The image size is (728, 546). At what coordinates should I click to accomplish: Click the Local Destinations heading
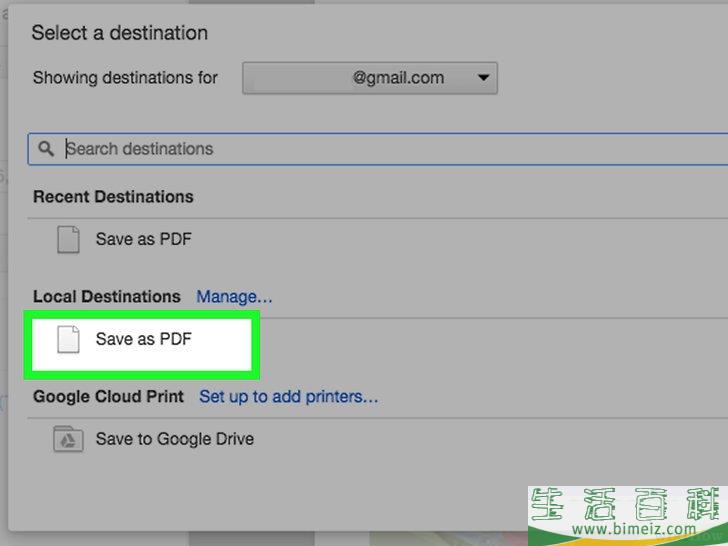[107, 297]
